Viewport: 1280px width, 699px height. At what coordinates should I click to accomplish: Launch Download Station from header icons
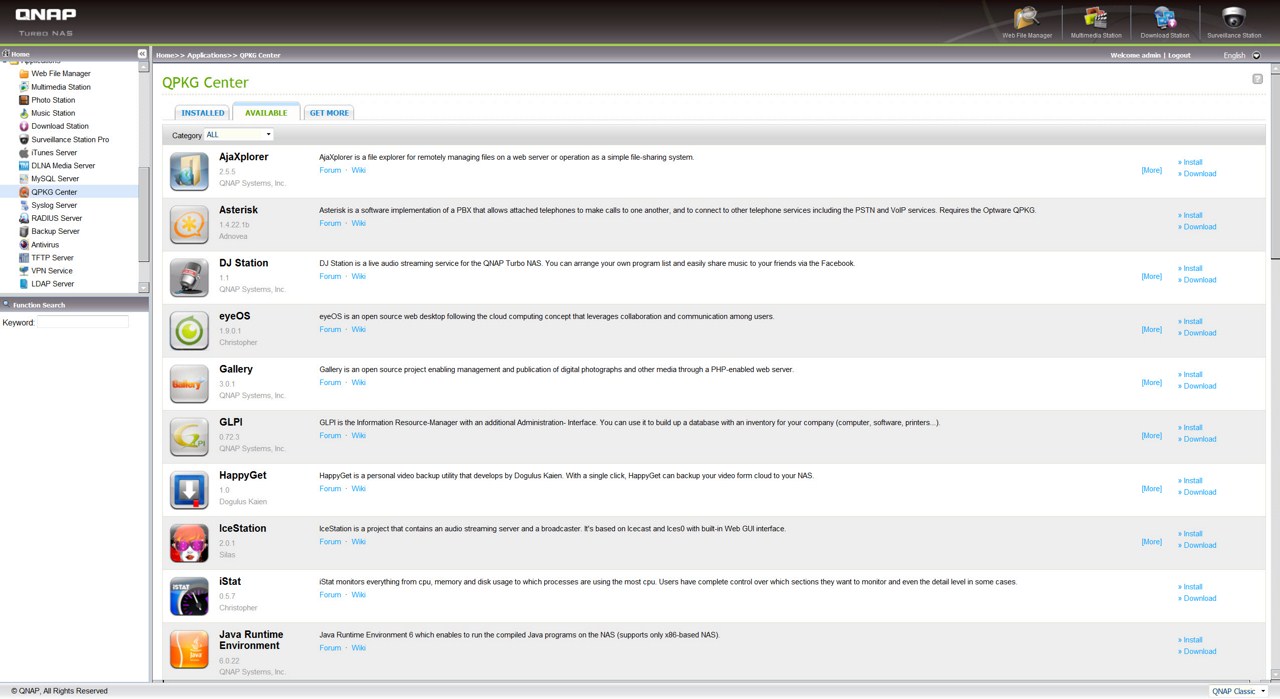coord(1165,21)
